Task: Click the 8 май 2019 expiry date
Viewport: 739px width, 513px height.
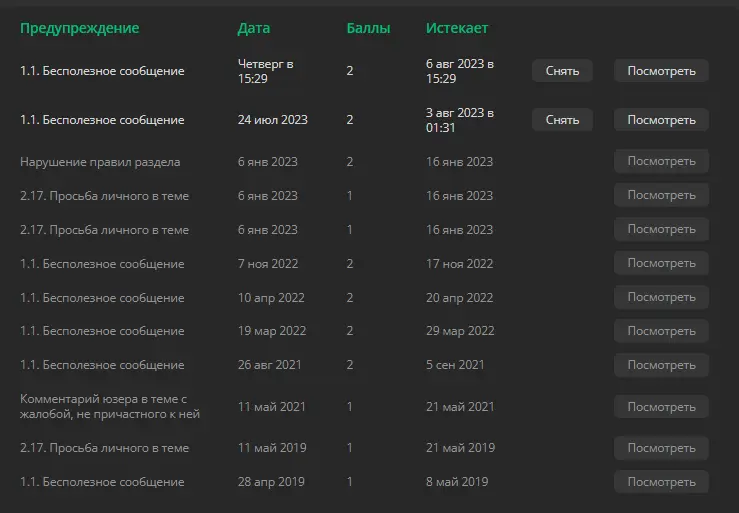Action: pyautogui.click(x=457, y=481)
